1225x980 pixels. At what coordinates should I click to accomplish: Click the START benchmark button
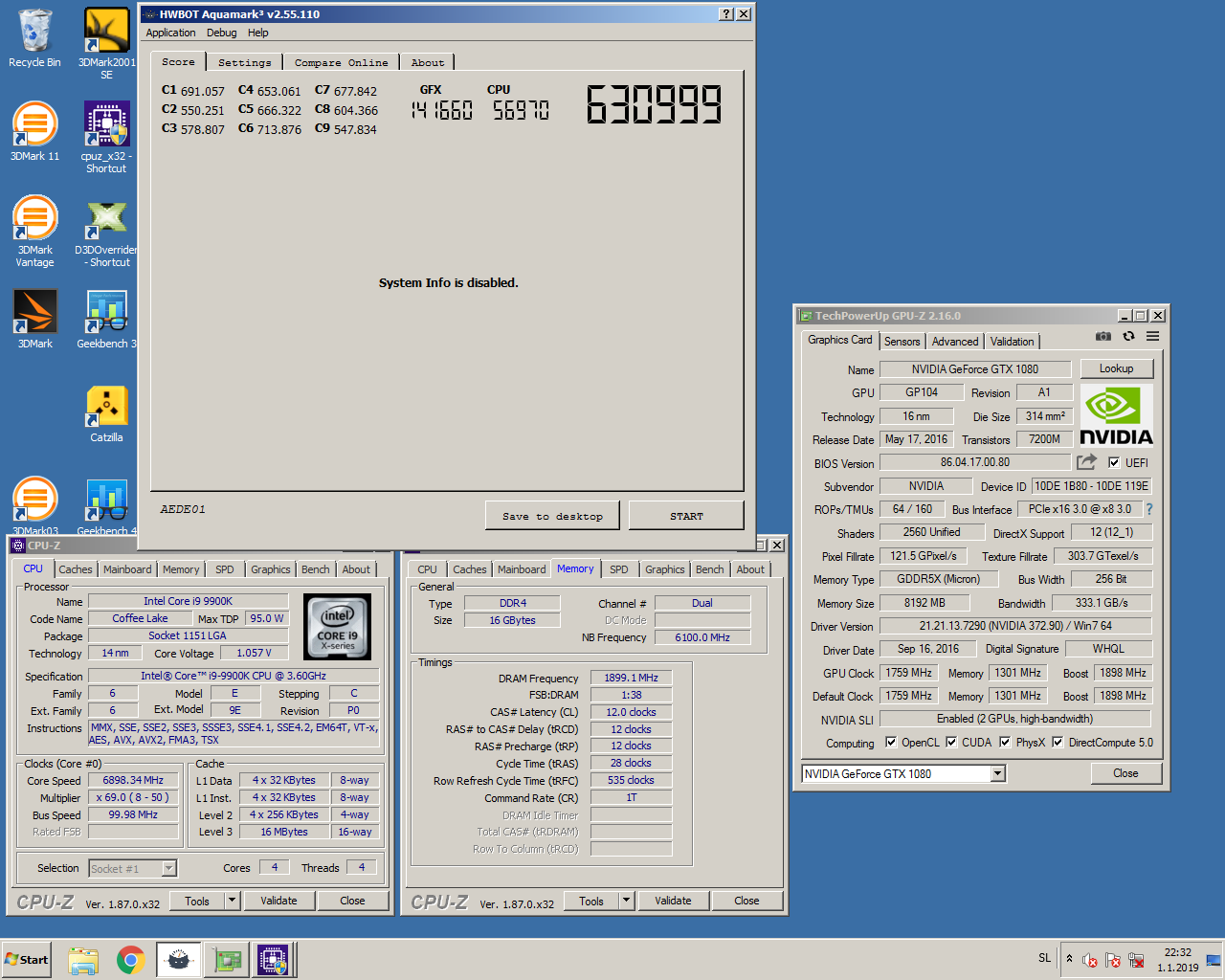[686, 516]
